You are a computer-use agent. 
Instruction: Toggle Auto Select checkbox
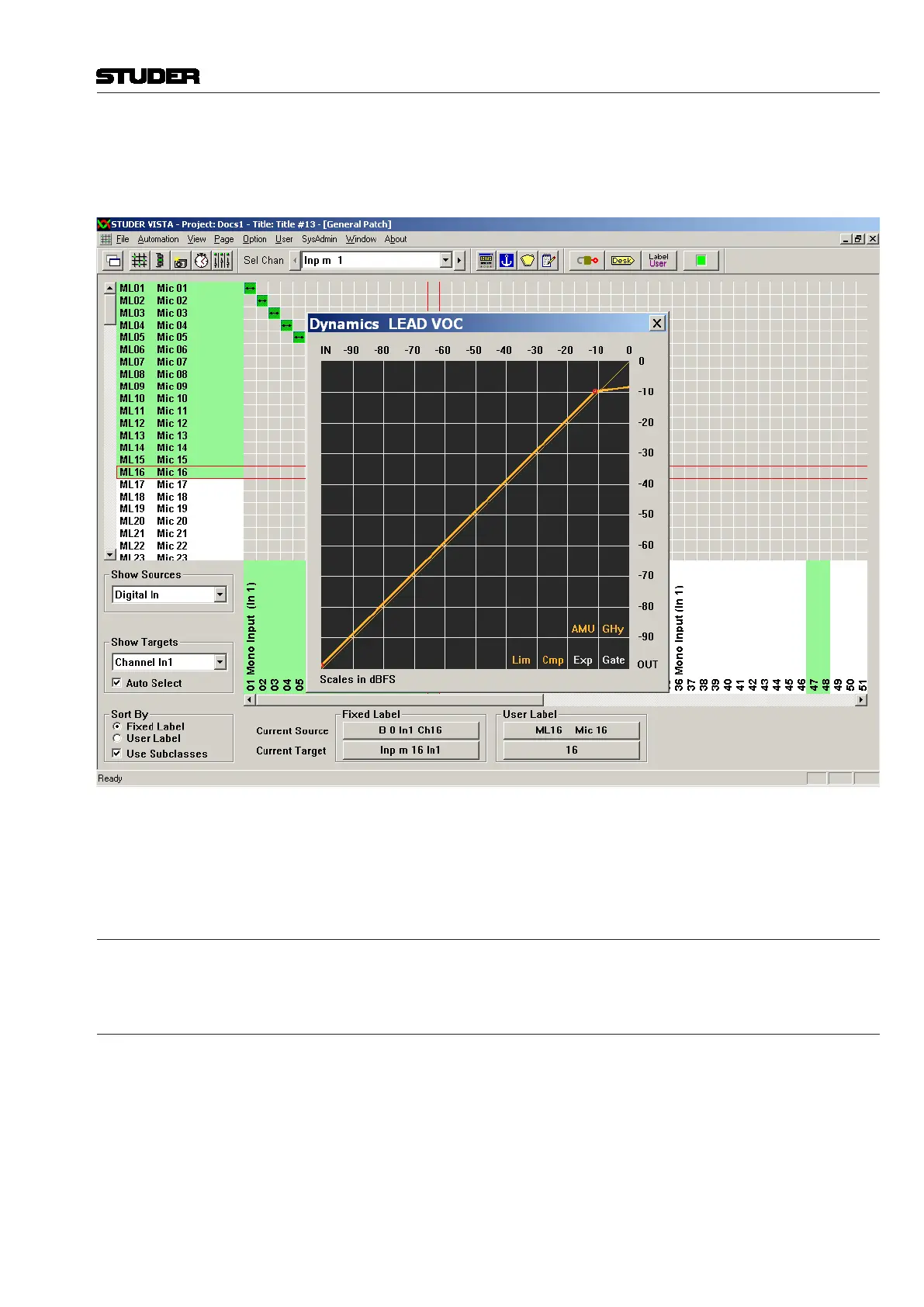tap(116, 683)
